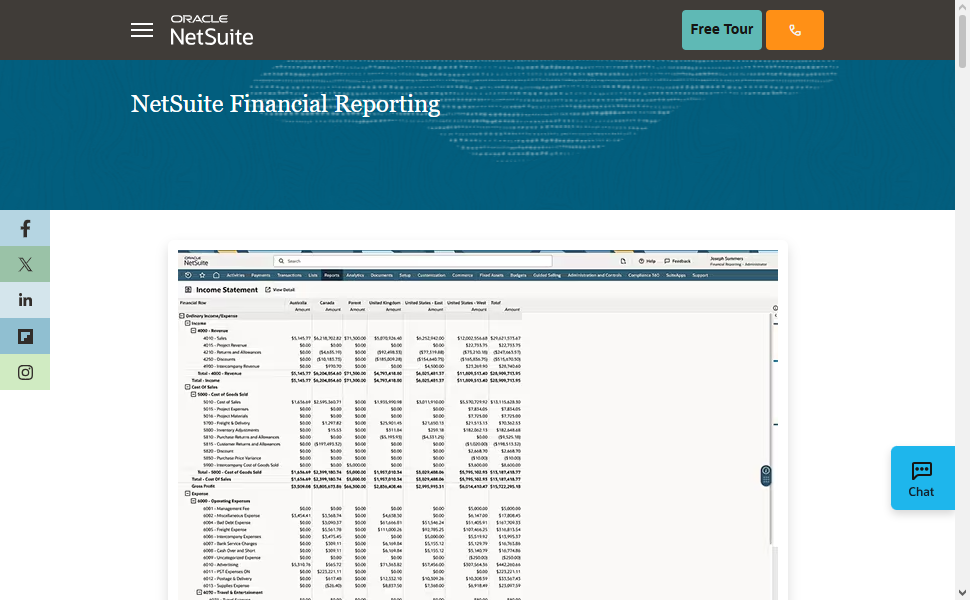Share the page on Flipboard

25,336
